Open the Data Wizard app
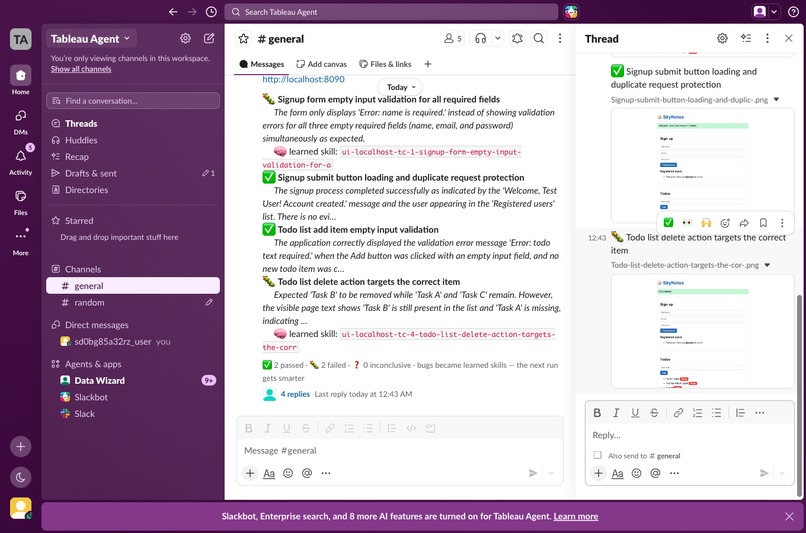This screenshot has width=806, height=533. pyautogui.click(x=133, y=380)
